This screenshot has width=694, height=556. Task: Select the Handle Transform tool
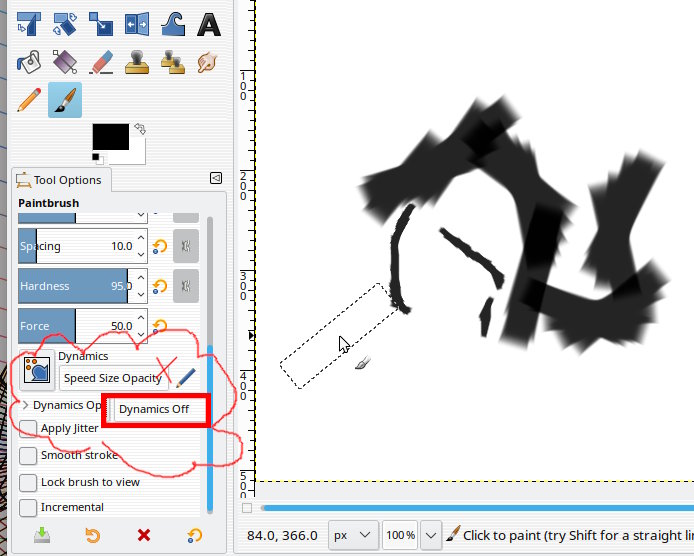pos(65,24)
